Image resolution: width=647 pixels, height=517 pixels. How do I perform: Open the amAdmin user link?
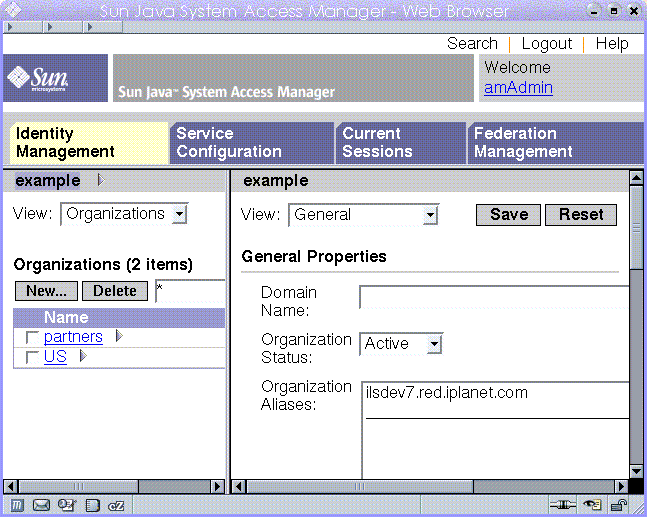click(518, 88)
